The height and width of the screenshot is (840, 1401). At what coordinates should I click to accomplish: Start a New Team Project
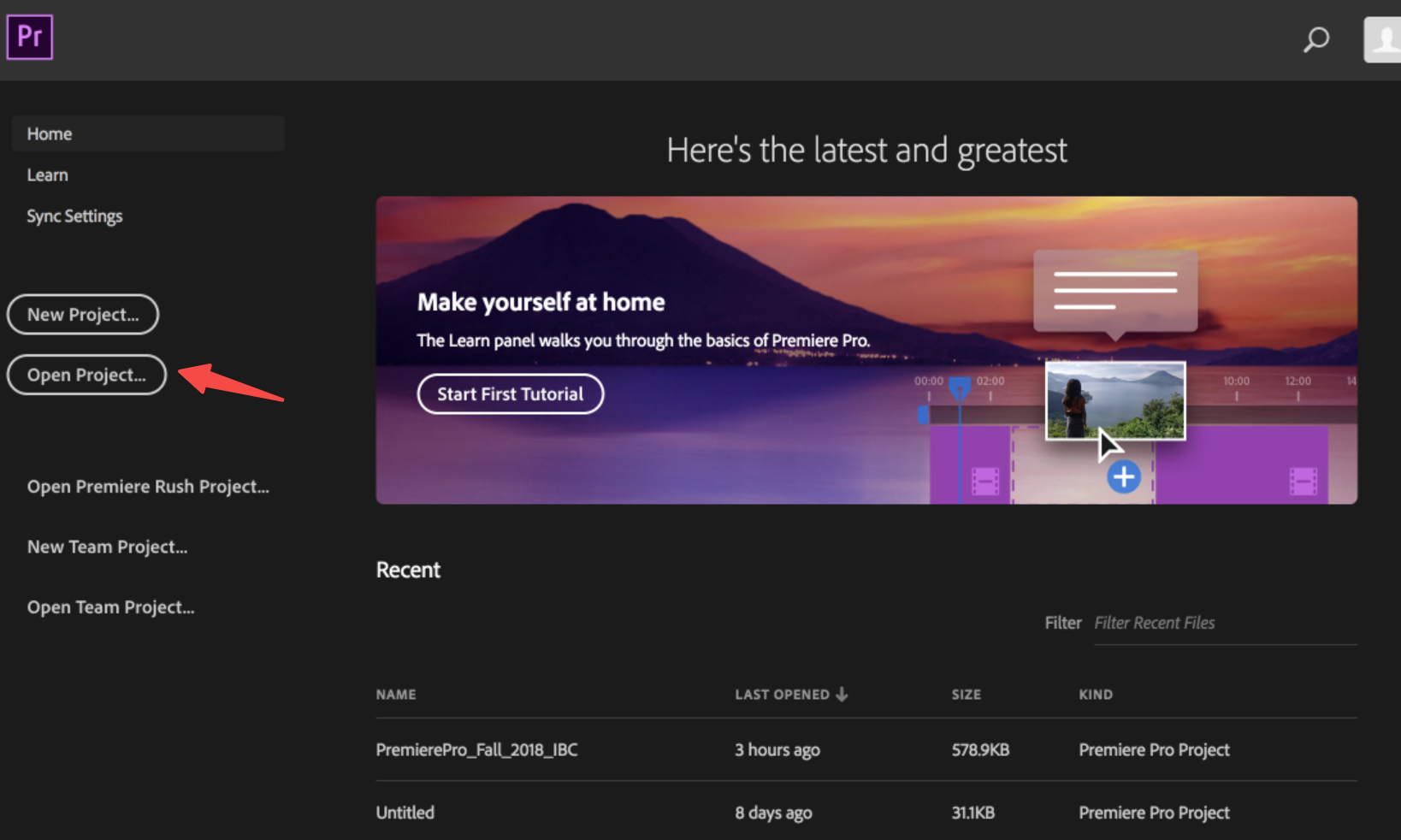point(107,546)
